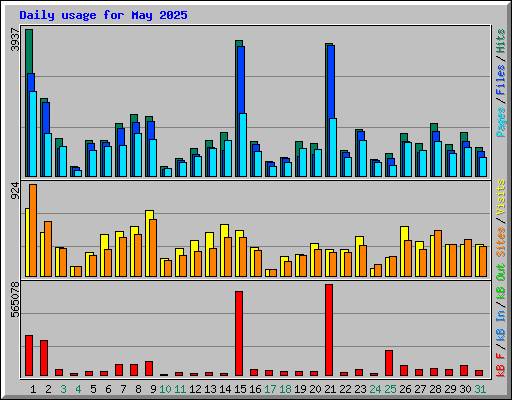Click the green Hits bar for day 28
Viewport: 512px width, 400px height.
pyautogui.click(x=434, y=127)
